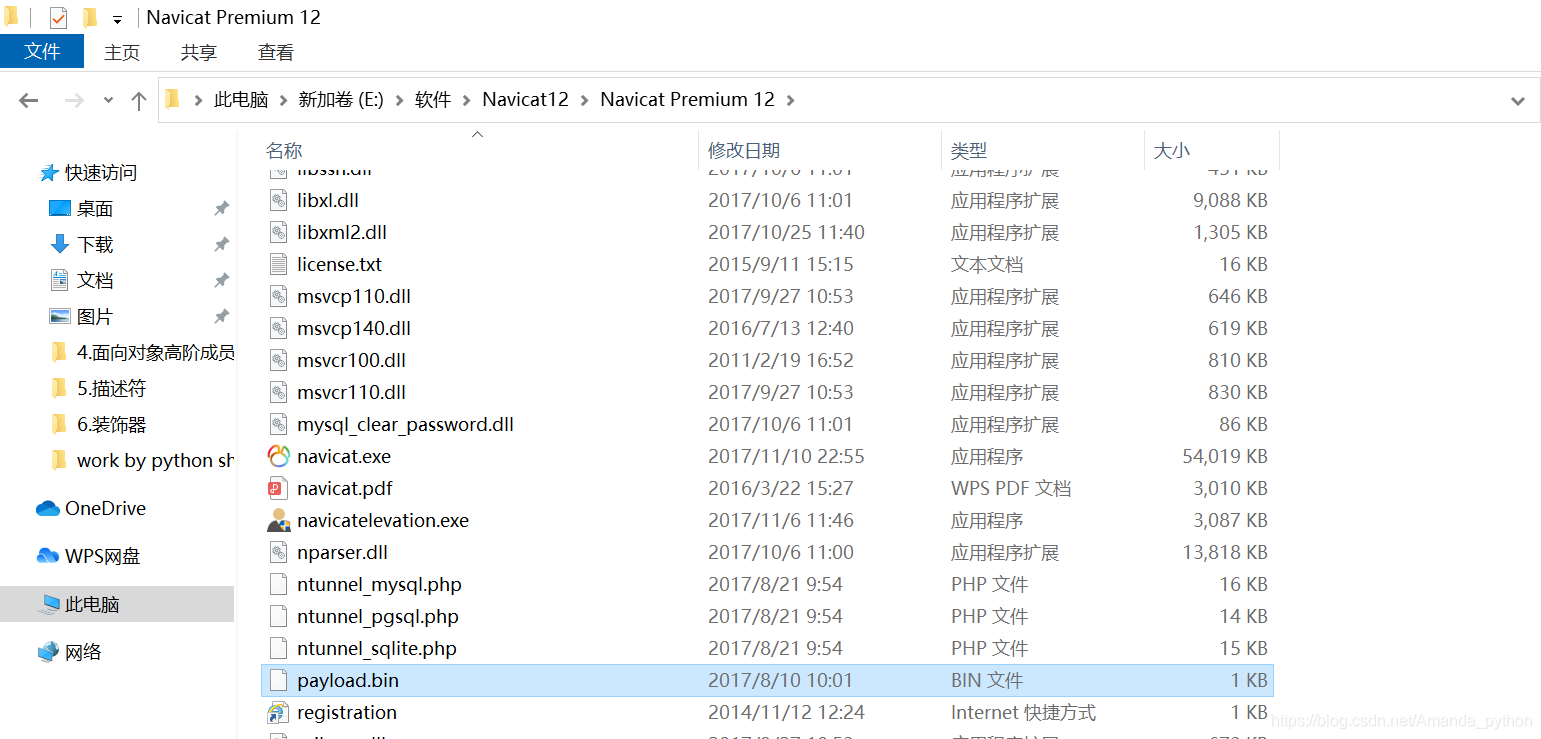Click the mysql_clear_password.dll file icon

click(278, 424)
